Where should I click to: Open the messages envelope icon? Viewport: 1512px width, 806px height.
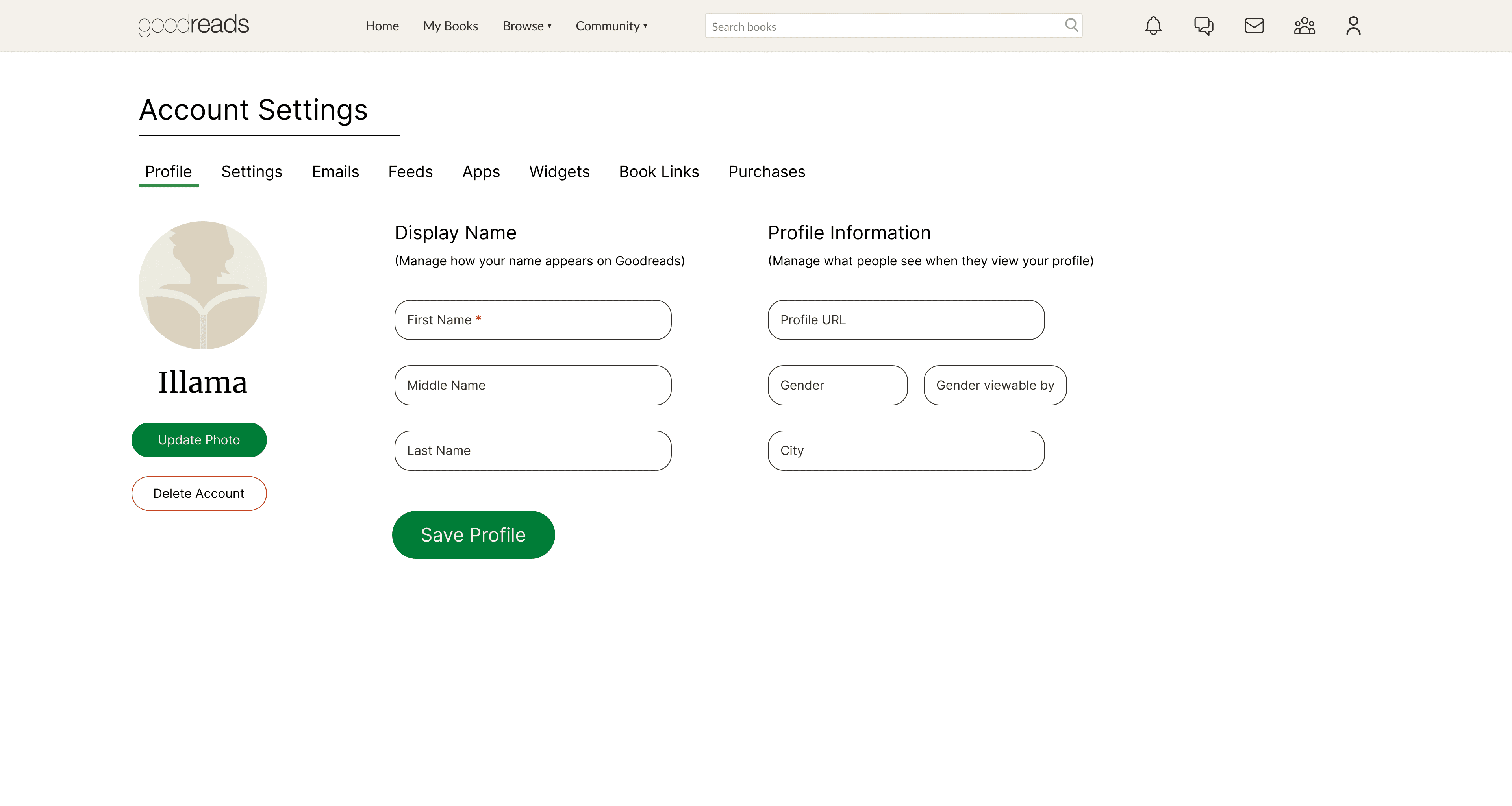point(1254,26)
